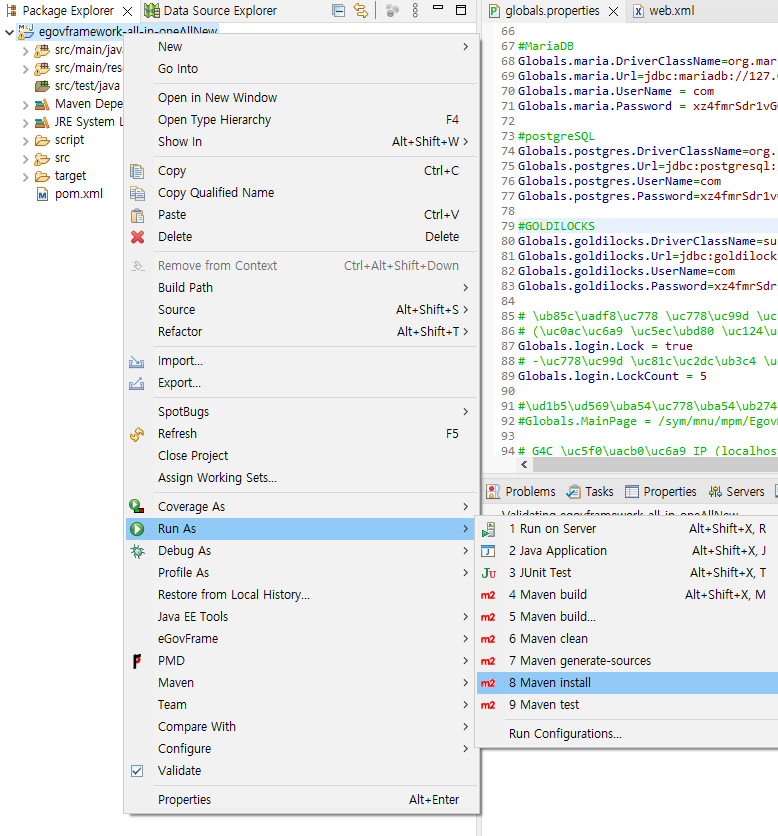Expand the src/main/resources tree node
The height and width of the screenshot is (836, 778).
(25, 69)
